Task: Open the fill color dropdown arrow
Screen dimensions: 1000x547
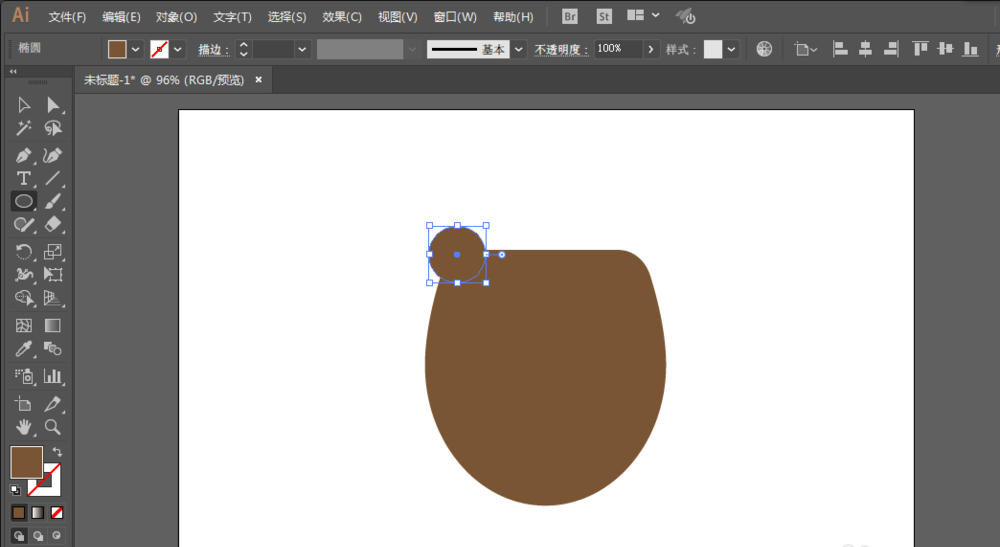Action: coord(135,49)
